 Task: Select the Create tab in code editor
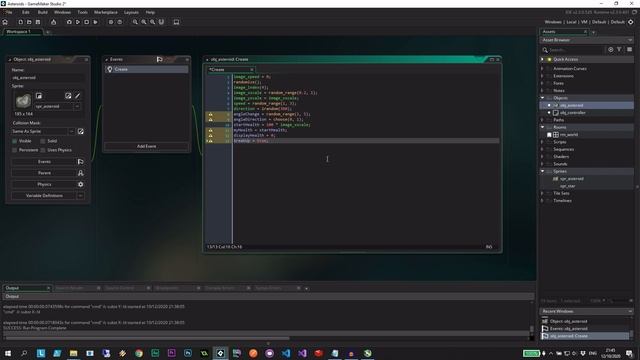pyautogui.click(x=230, y=70)
